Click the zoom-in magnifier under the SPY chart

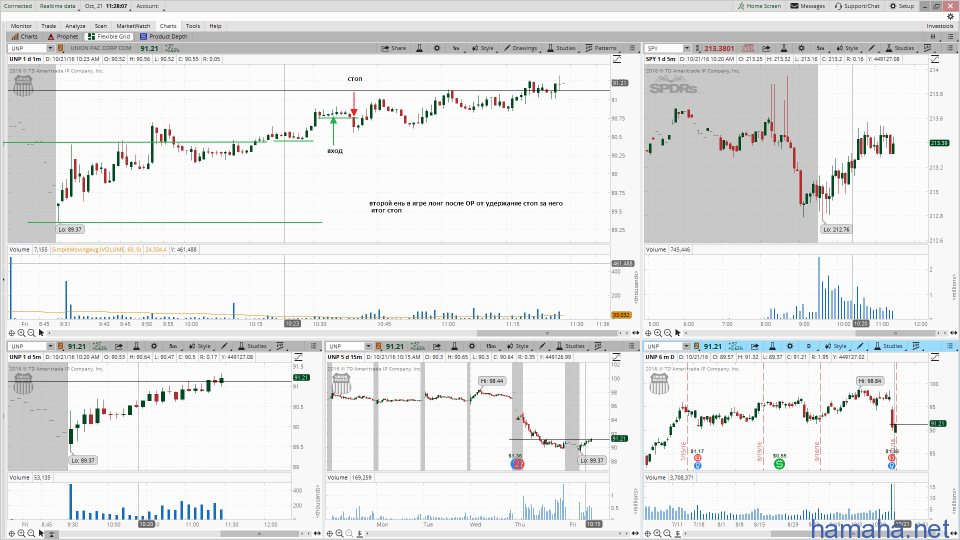pyautogui.click(x=658, y=333)
